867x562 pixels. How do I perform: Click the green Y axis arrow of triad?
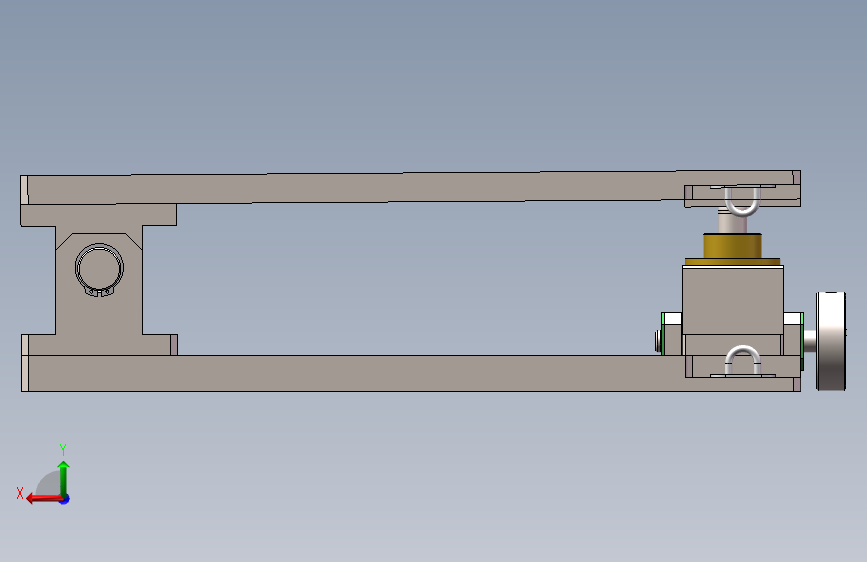pyautogui.click(x=64, y=478)
